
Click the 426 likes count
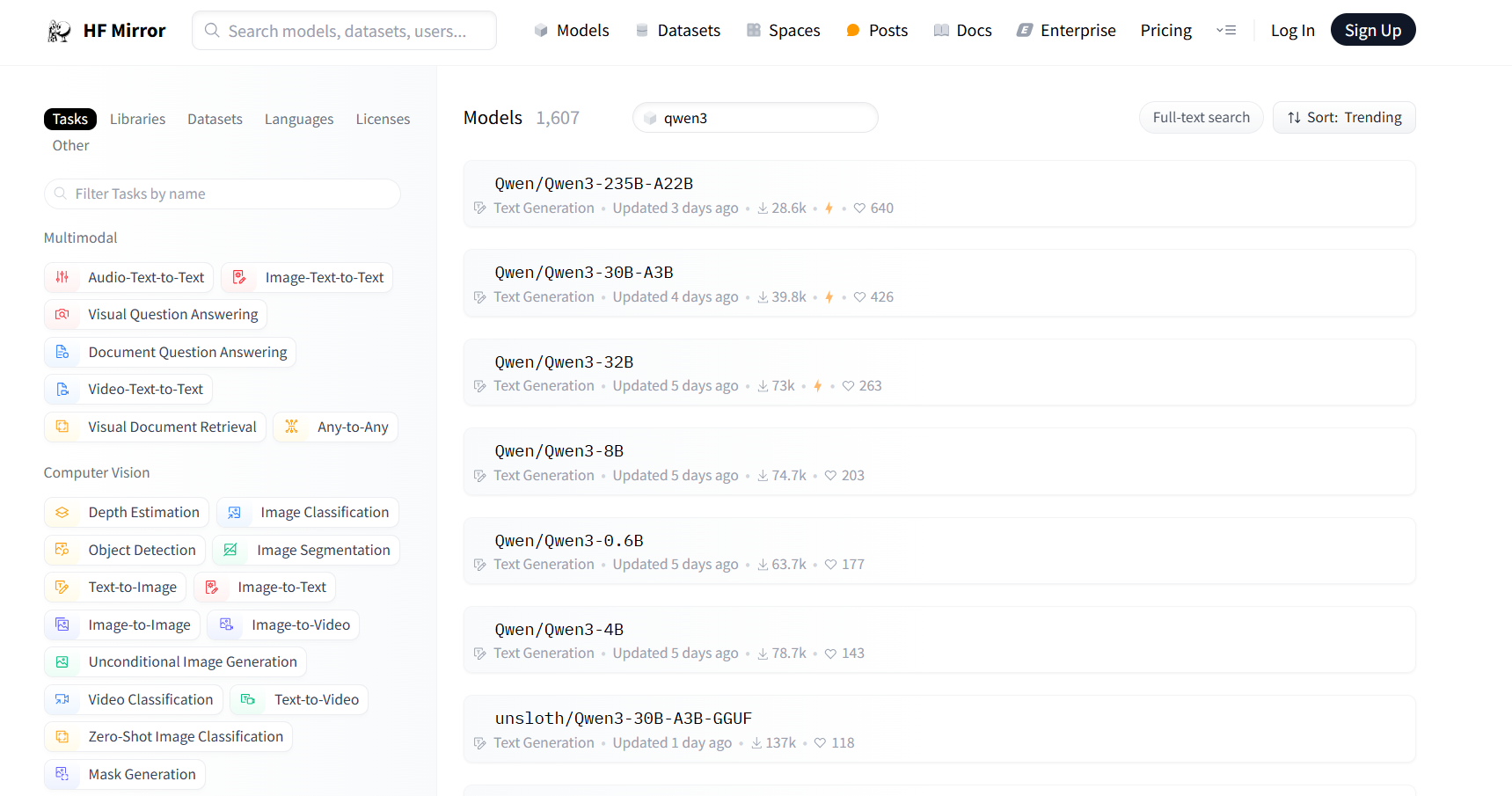pos(882,297)
